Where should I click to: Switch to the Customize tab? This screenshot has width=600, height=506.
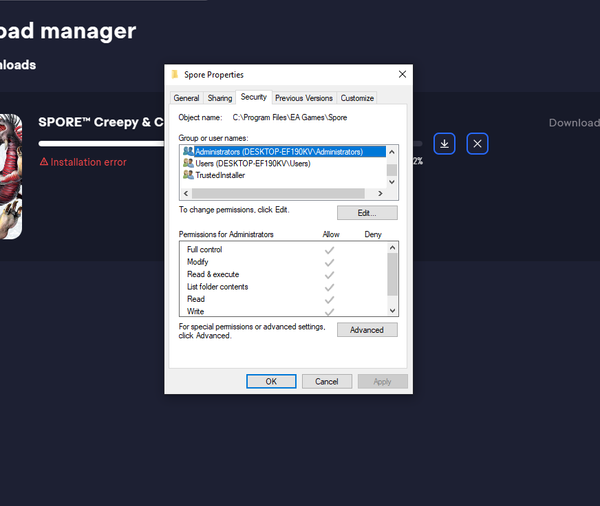pos(357,98)
